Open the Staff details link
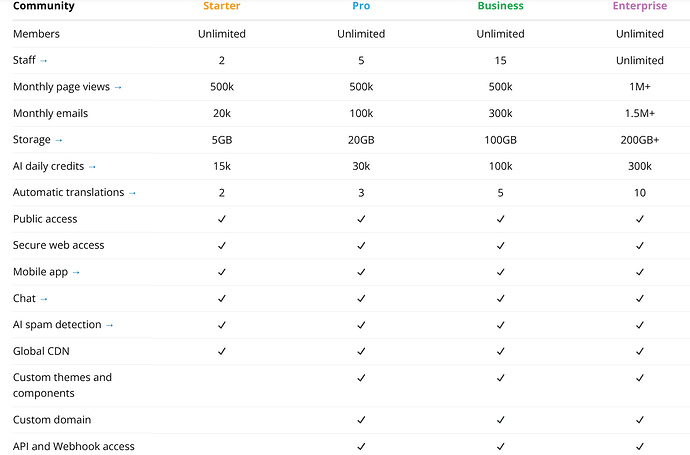Screen dimensions: 690x455 [24, 61]
